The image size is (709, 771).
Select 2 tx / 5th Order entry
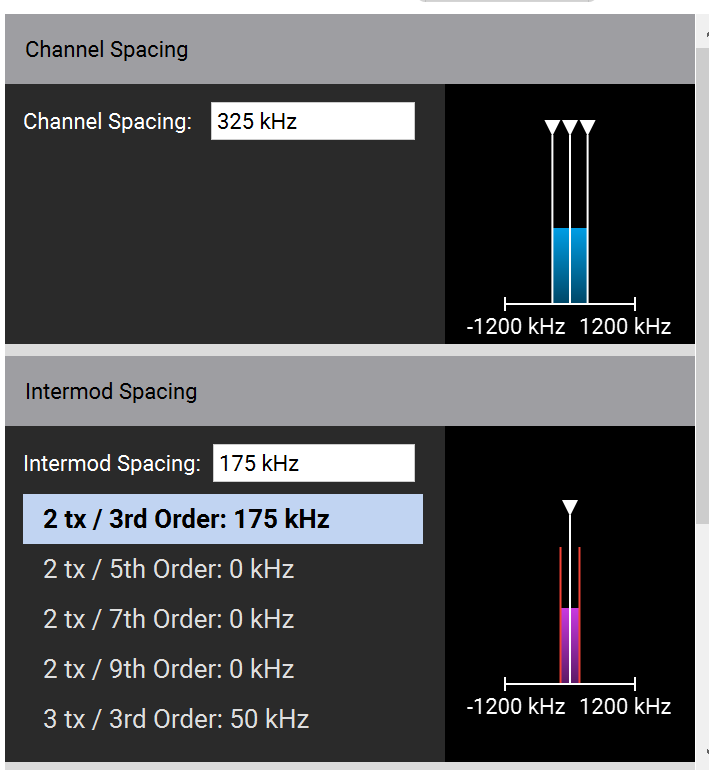tap(168, 570)
